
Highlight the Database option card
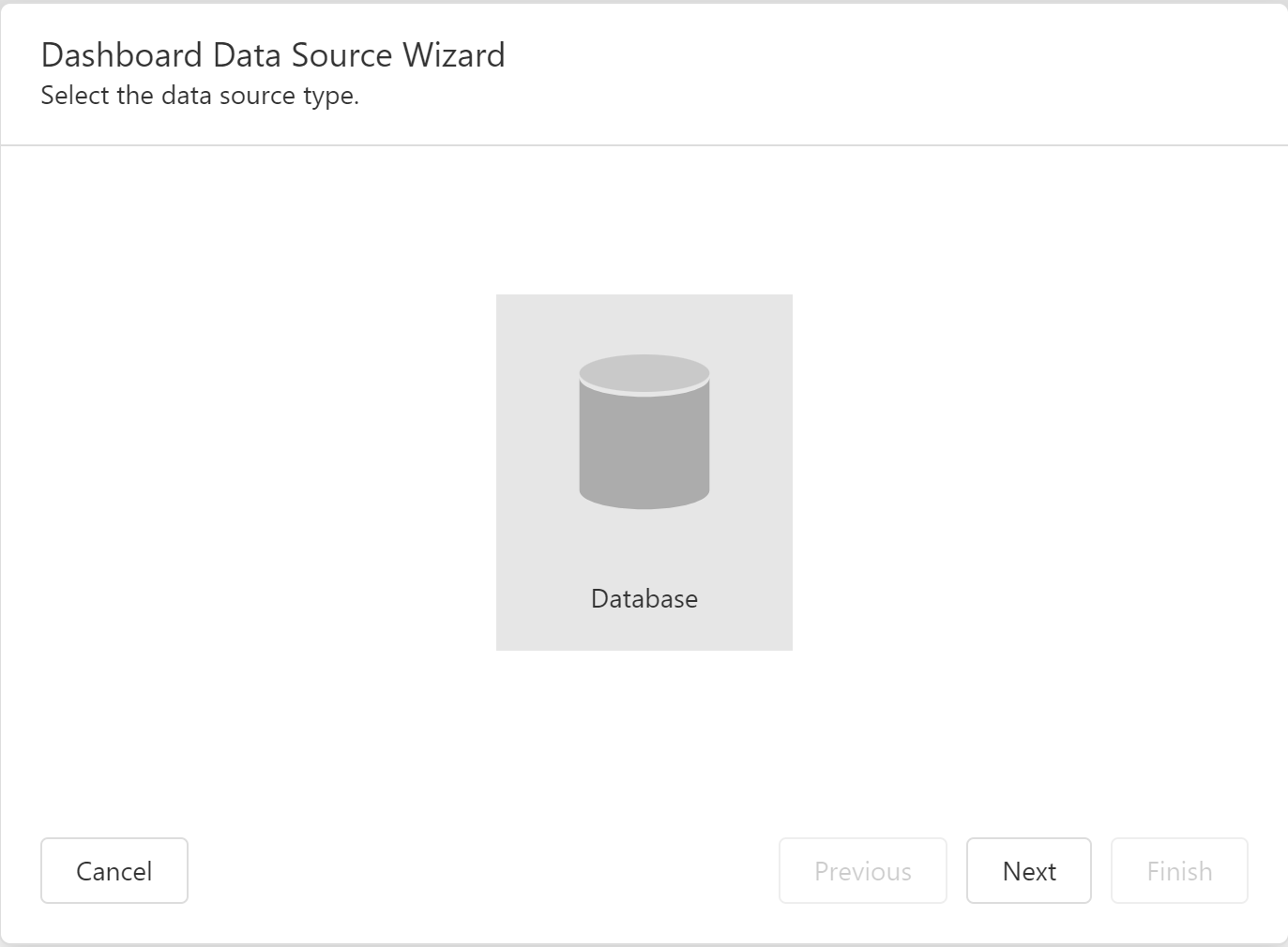coord(644,472)
